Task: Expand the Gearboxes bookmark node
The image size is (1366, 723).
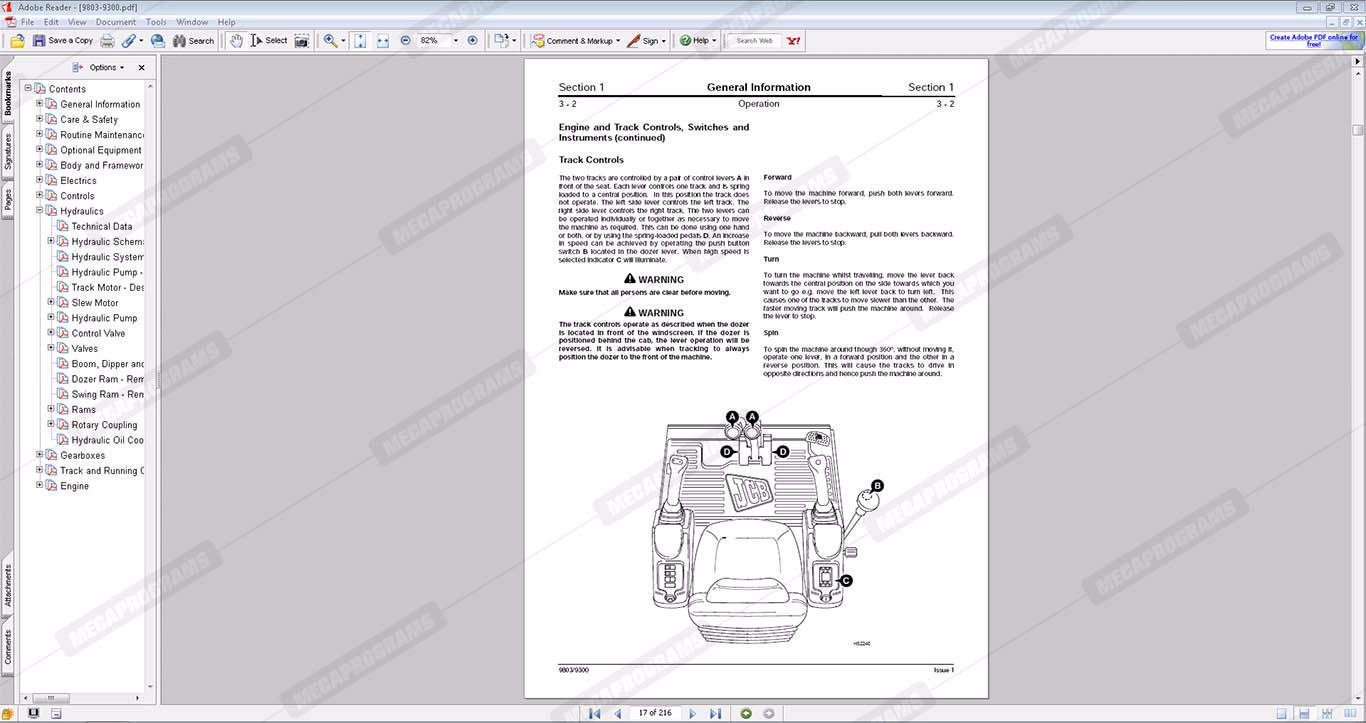Action: click(x=39, y=455)
